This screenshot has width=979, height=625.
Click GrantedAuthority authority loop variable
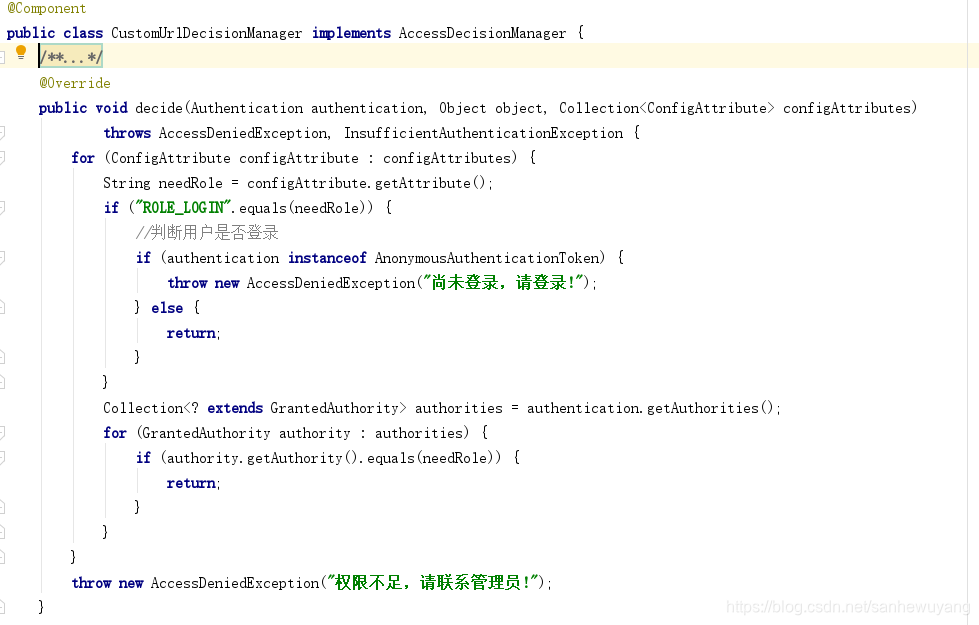(x=247, y=433)
